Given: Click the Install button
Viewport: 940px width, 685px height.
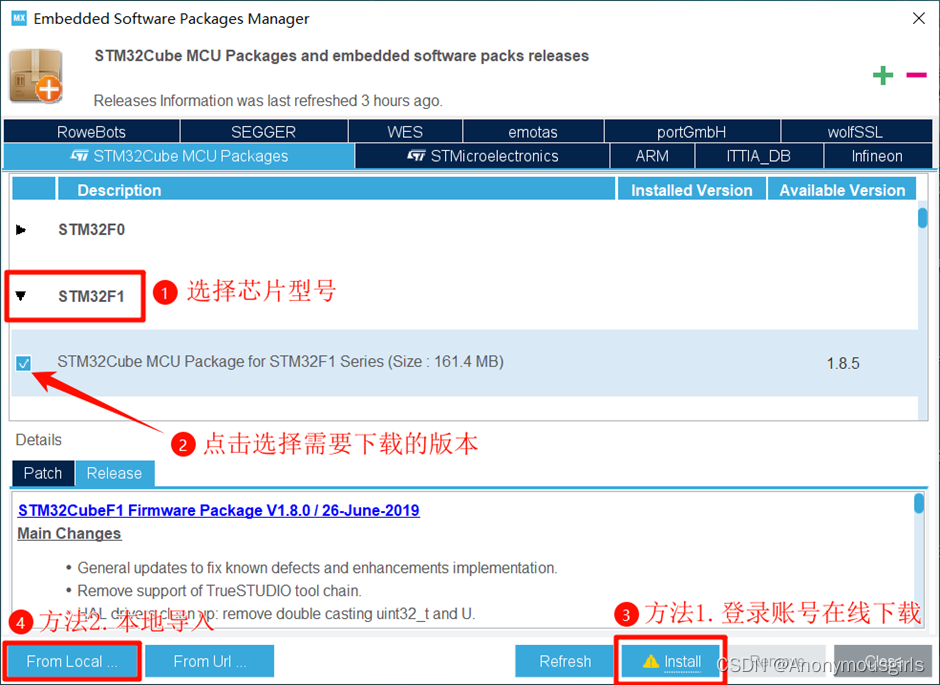Looking at the screenshot, I should (x=671, y=661).
